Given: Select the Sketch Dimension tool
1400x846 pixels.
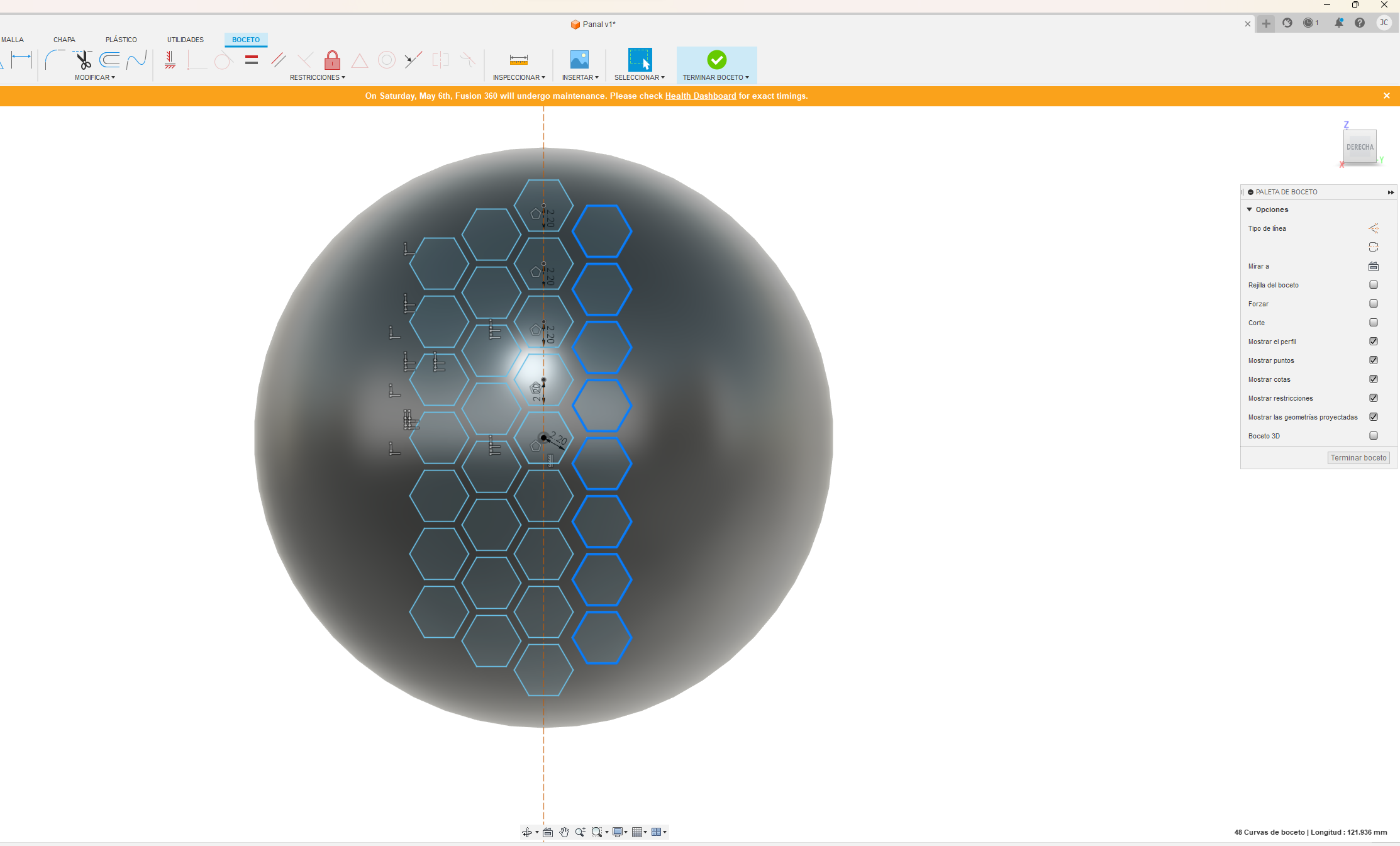Looking at the screenshot, I should coord(21,60).
